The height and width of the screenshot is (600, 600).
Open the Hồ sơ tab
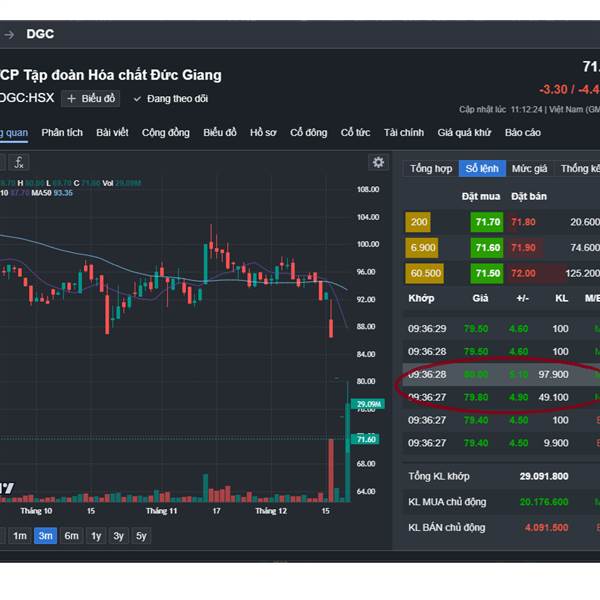tap(263, 132)
